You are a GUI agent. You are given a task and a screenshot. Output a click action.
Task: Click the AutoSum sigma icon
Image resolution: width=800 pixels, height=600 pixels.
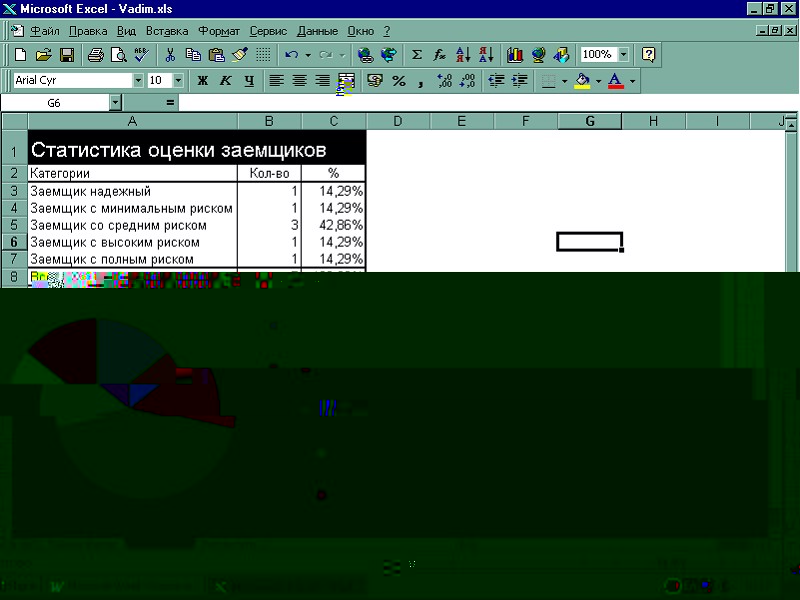417,55
